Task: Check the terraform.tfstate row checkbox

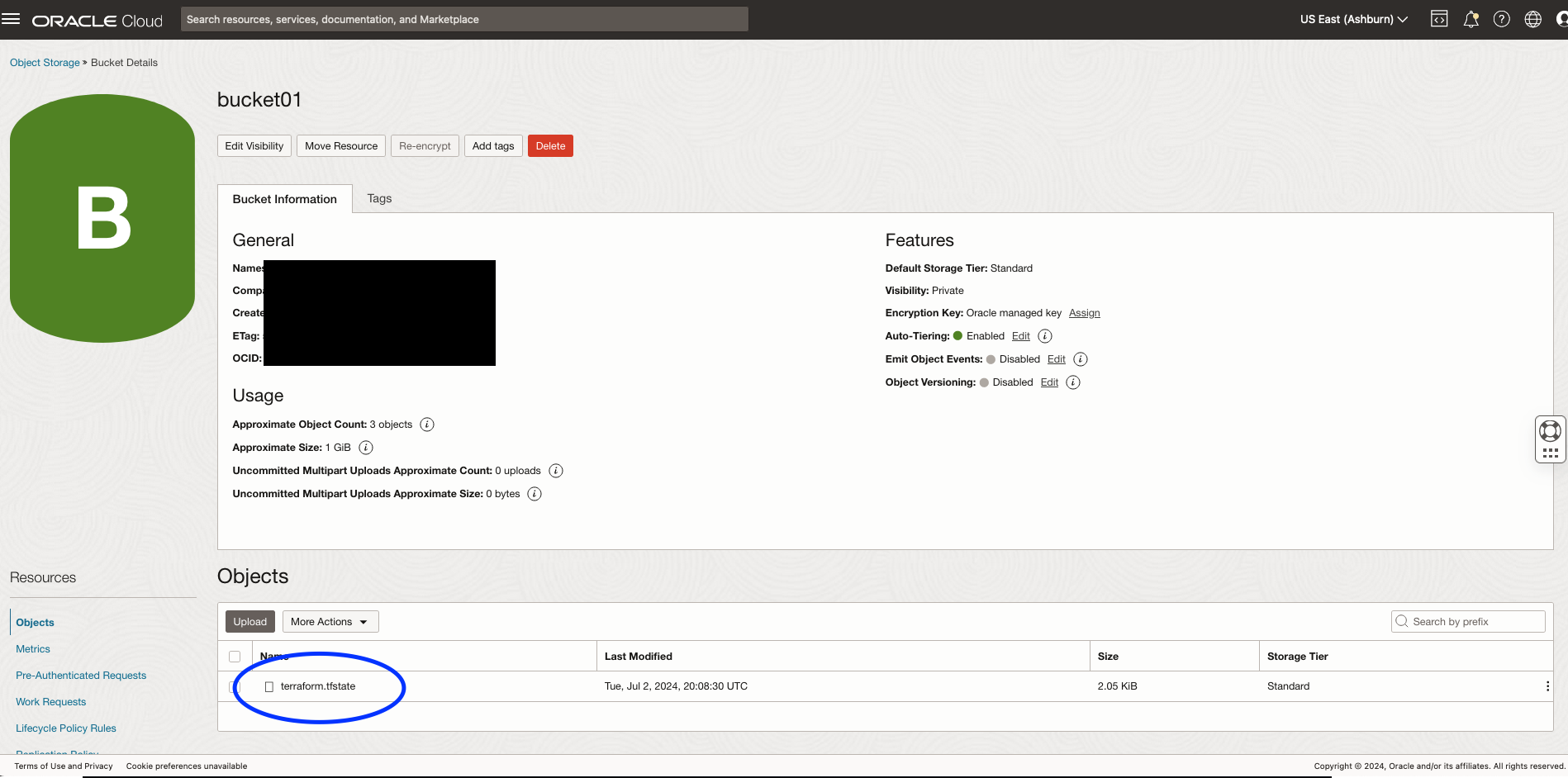Action: (235, 685)
